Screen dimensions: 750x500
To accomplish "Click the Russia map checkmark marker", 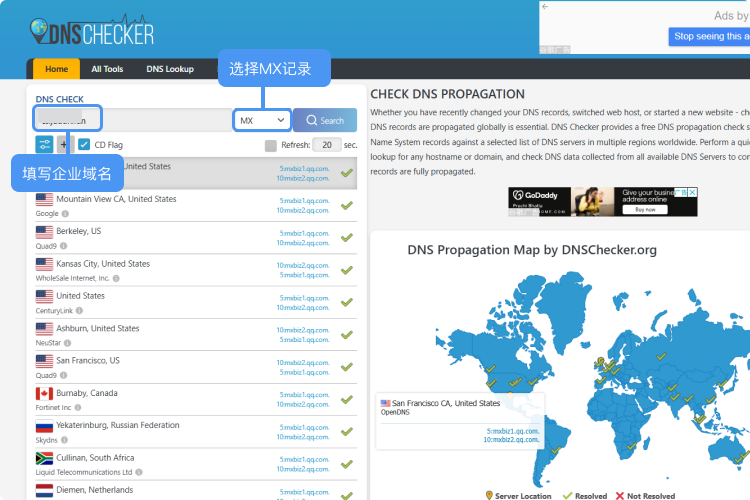I will 661,356.
